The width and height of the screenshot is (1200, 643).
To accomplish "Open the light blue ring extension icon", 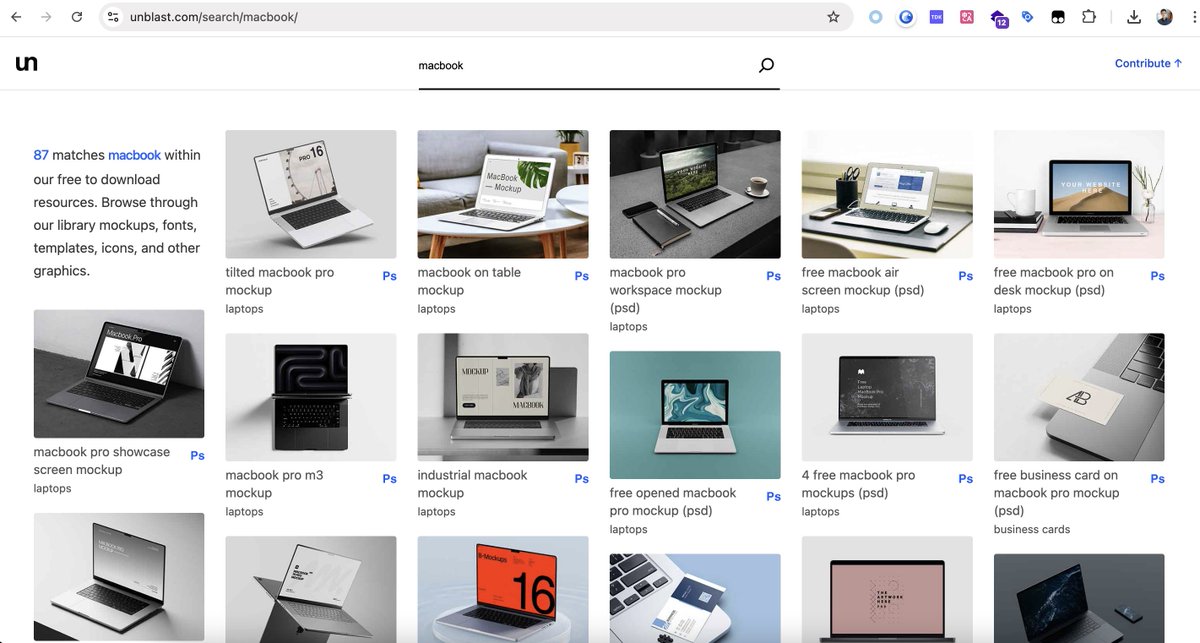I will tap(876, 17).
